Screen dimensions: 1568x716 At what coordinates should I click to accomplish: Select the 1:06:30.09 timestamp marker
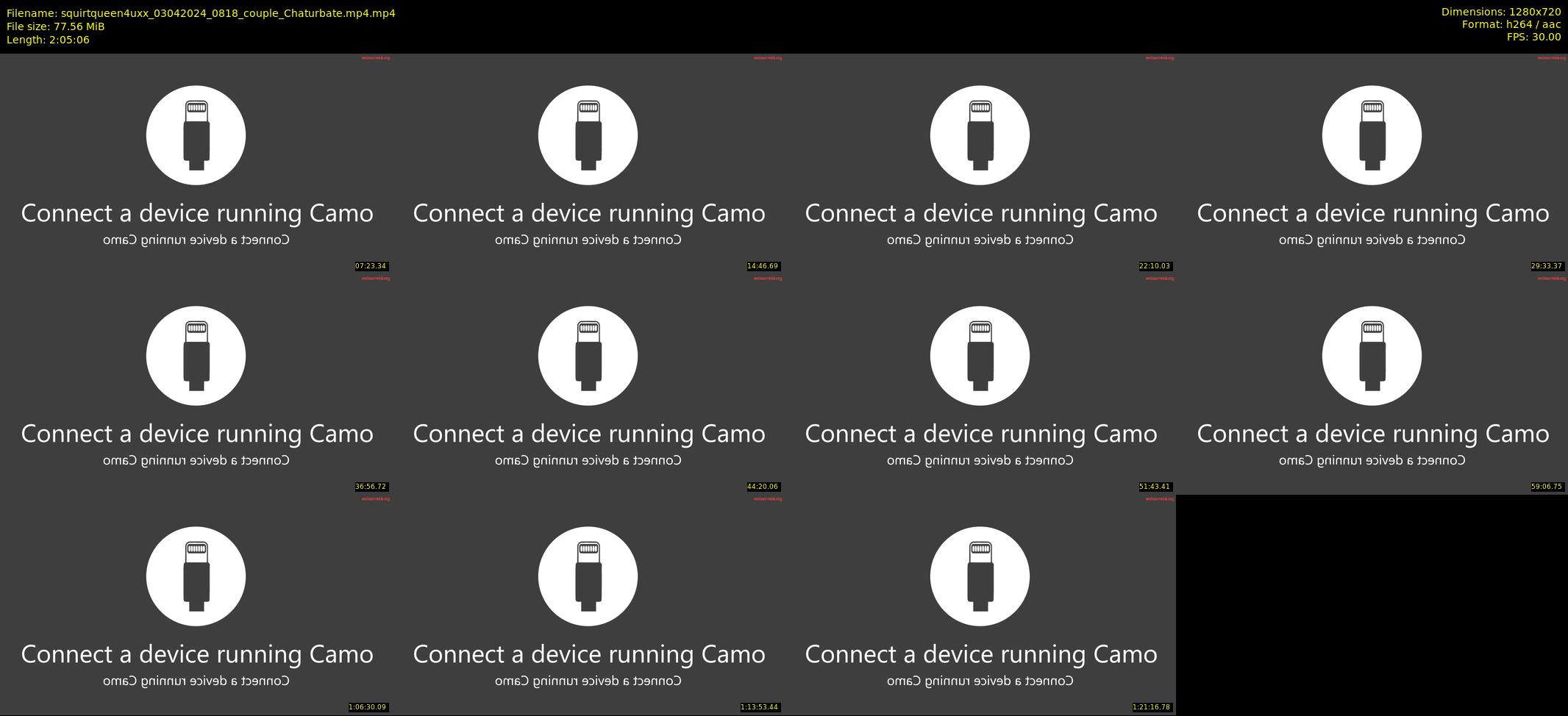368,707
